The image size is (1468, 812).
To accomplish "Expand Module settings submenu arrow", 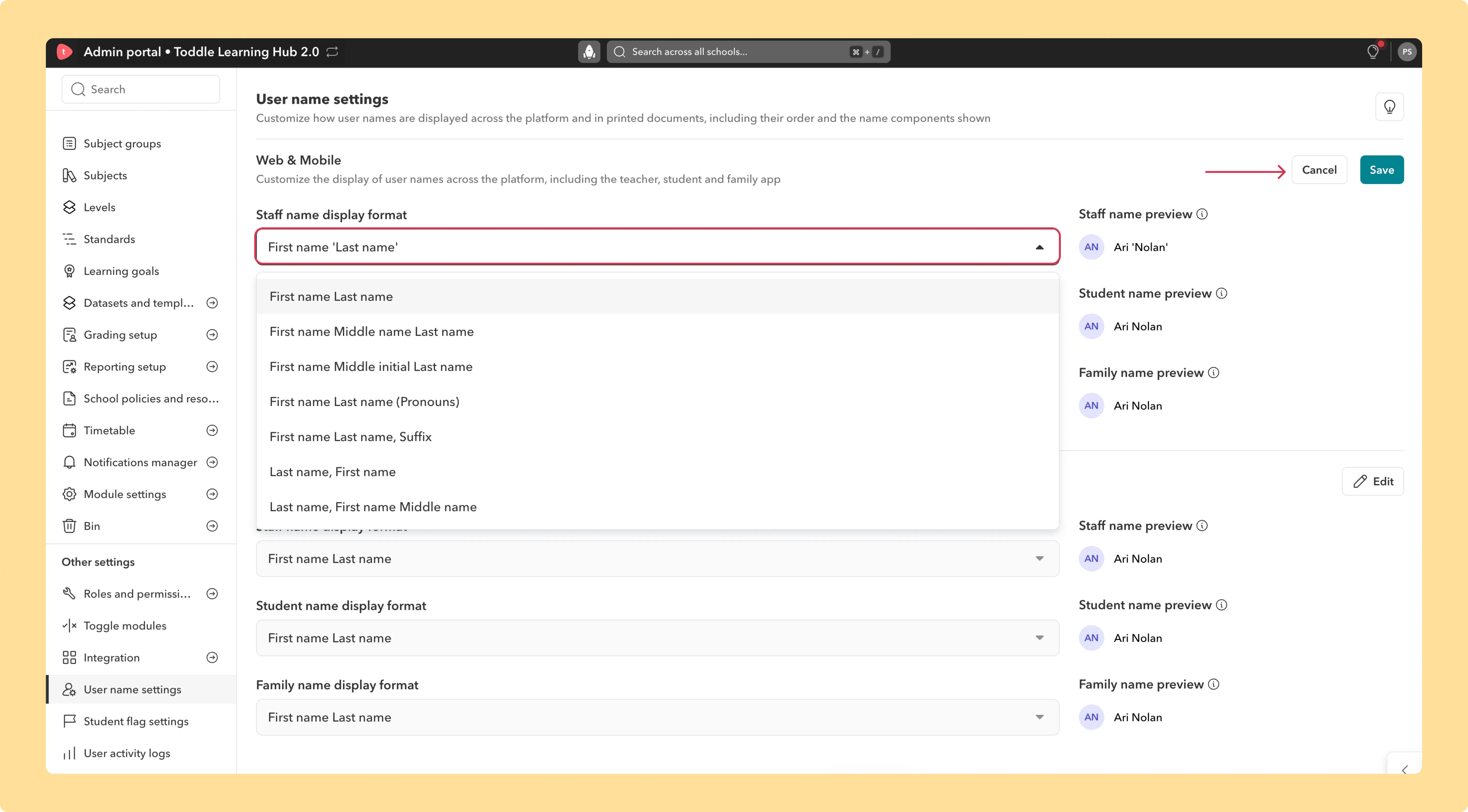I will pos(212,494).
